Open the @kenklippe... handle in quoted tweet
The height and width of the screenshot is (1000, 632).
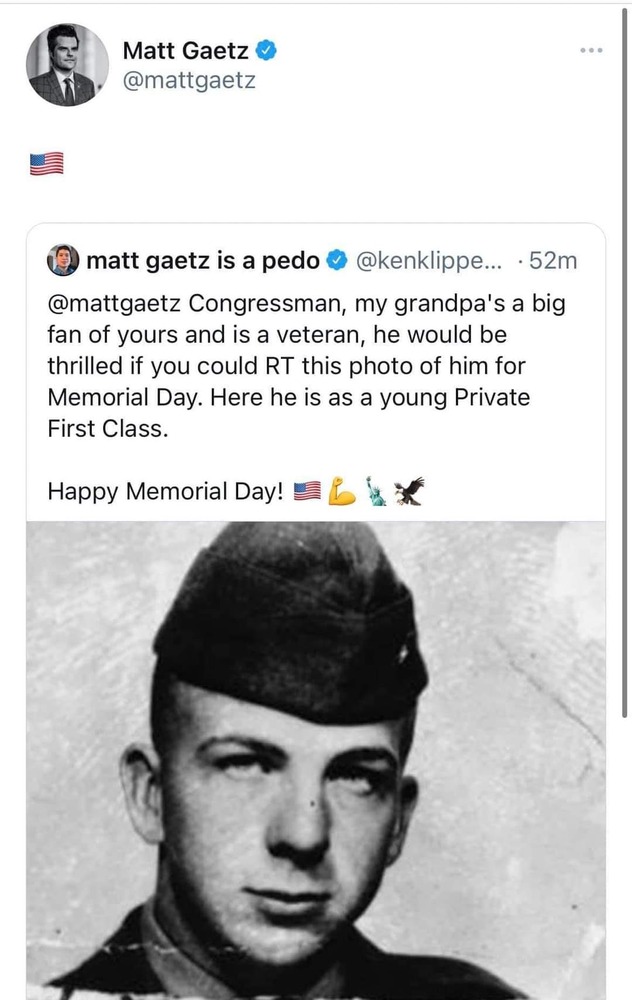[x=429, y=262]
